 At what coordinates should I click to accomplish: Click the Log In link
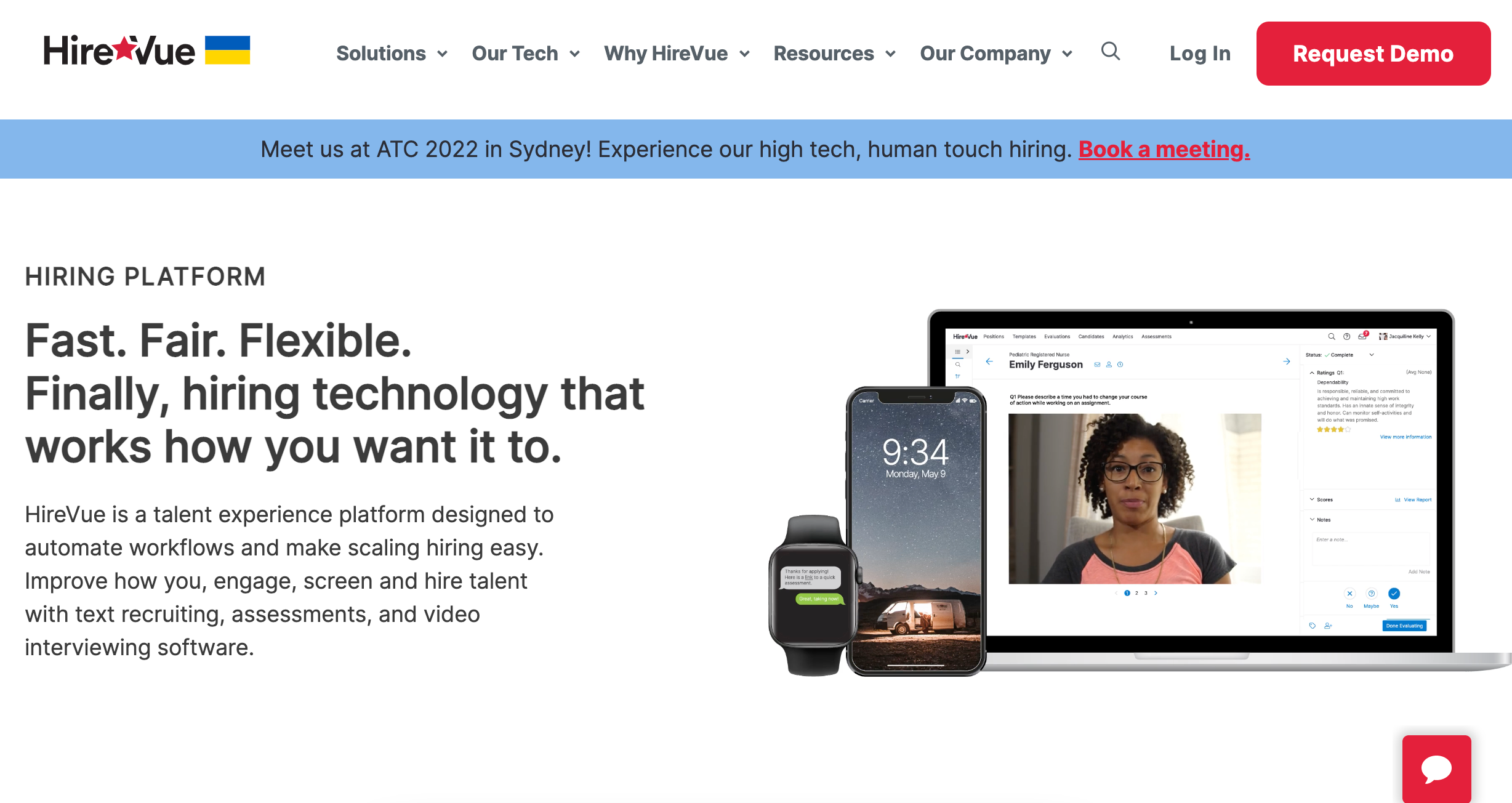[x=1200, y=54]
